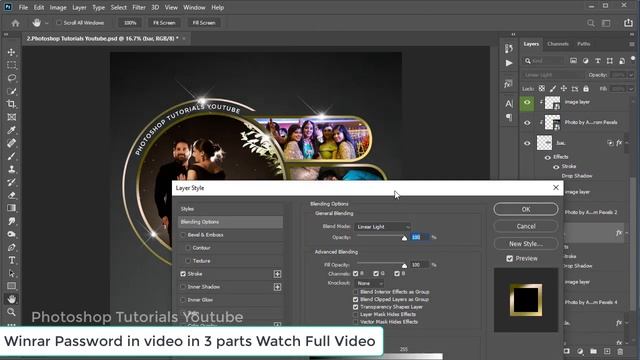Select the Gradient tool
This screenshot has height=360, width=640.
(x=11, y=208)
